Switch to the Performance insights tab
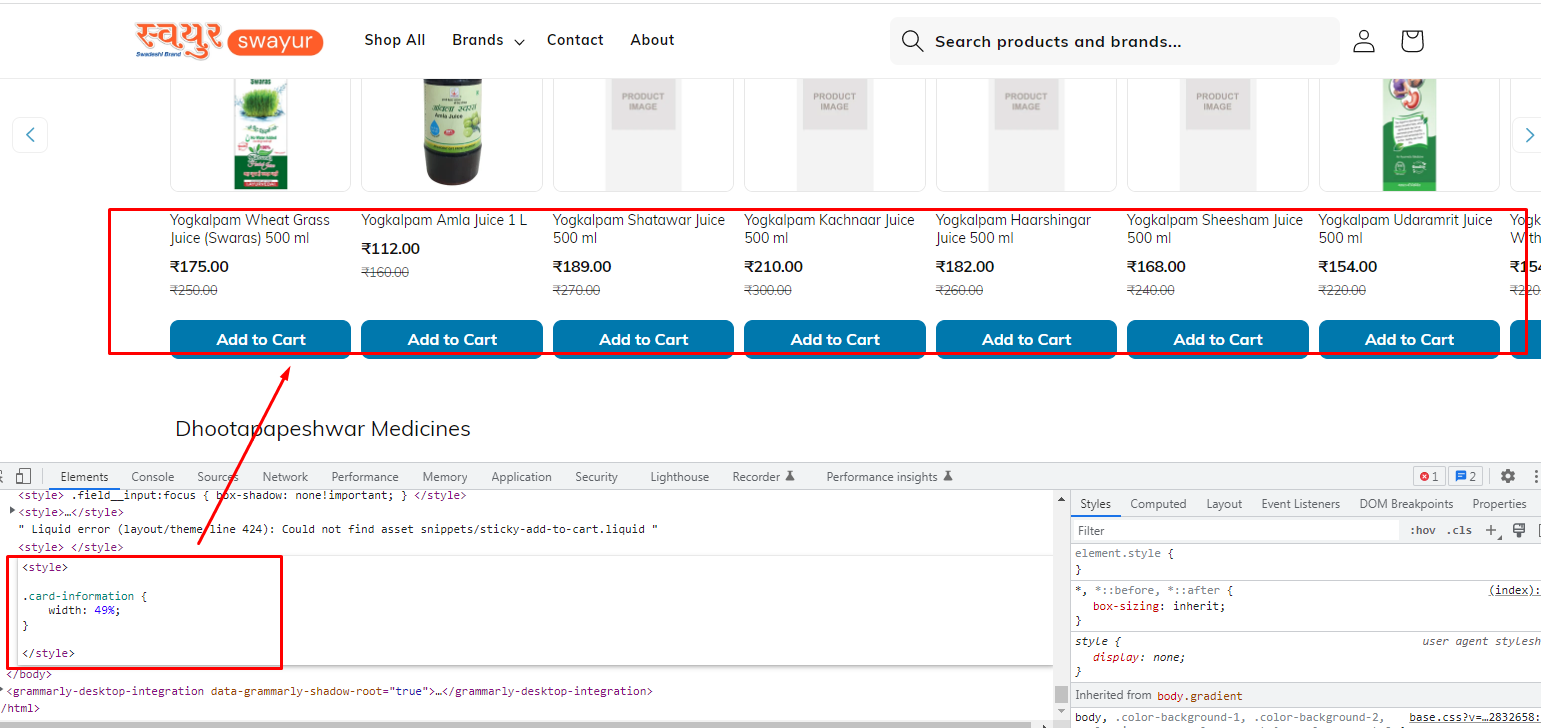Image resolution: width=1541 pixels, height=728 pixels. pyautogui.click(x=889, y=477)
